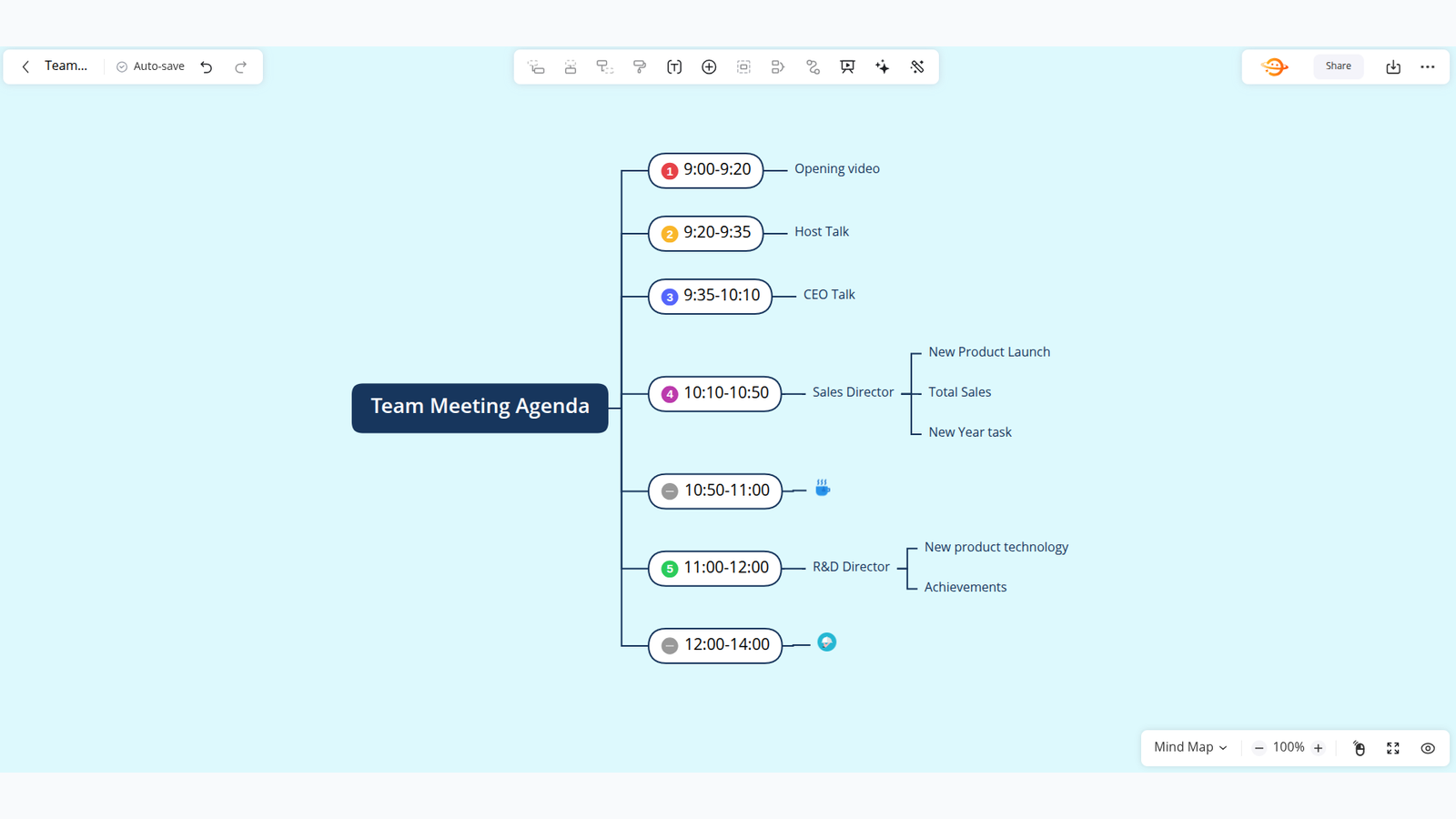Click the teal lunch icon after 12:00-14:00
This screenshot has height=819, width=1456.
pos(826,642)
